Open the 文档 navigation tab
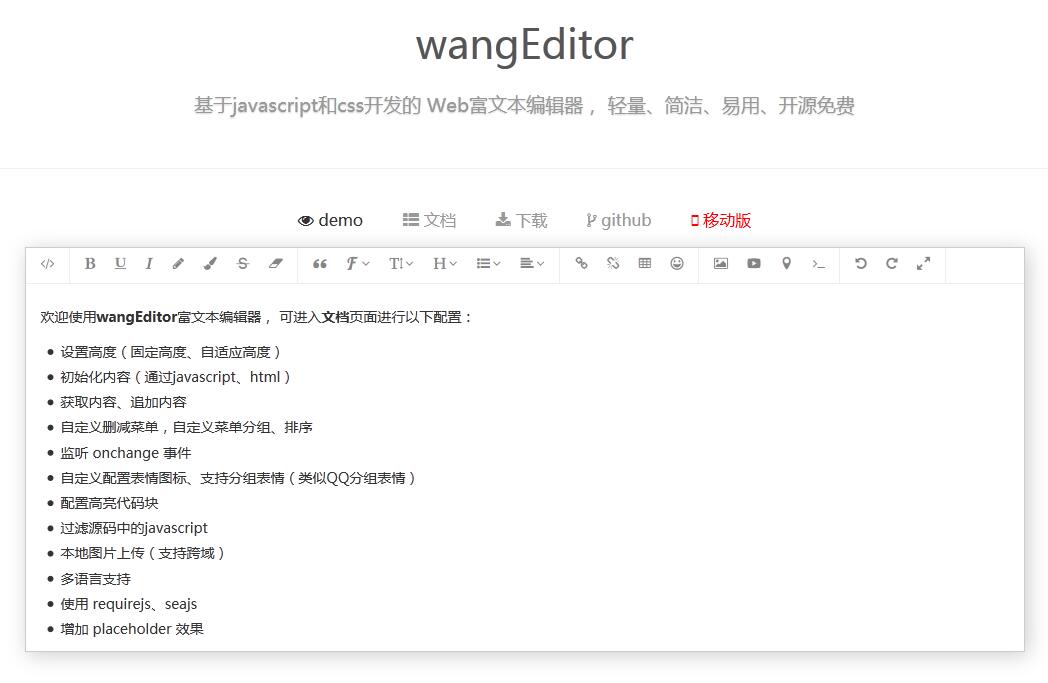This screenshot has height=683, width=1048. [429, 221]
